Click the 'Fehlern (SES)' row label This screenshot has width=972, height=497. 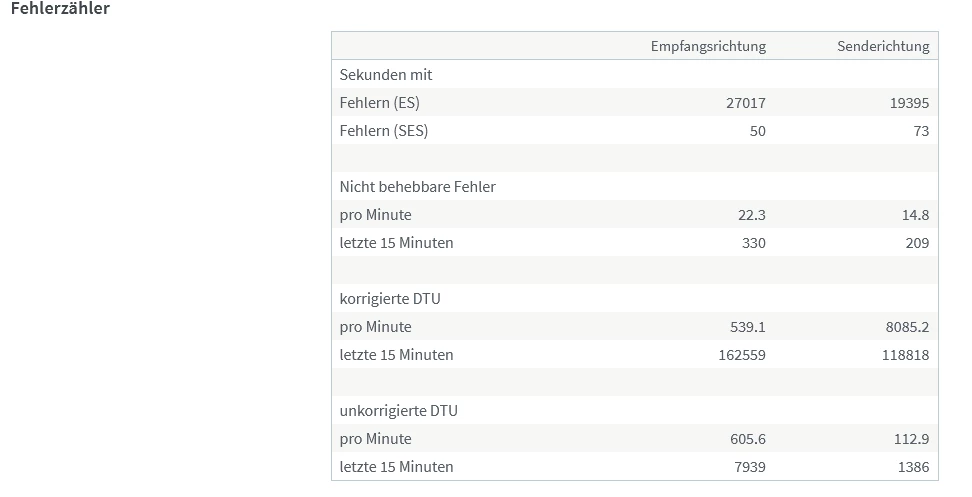(384, 131)
